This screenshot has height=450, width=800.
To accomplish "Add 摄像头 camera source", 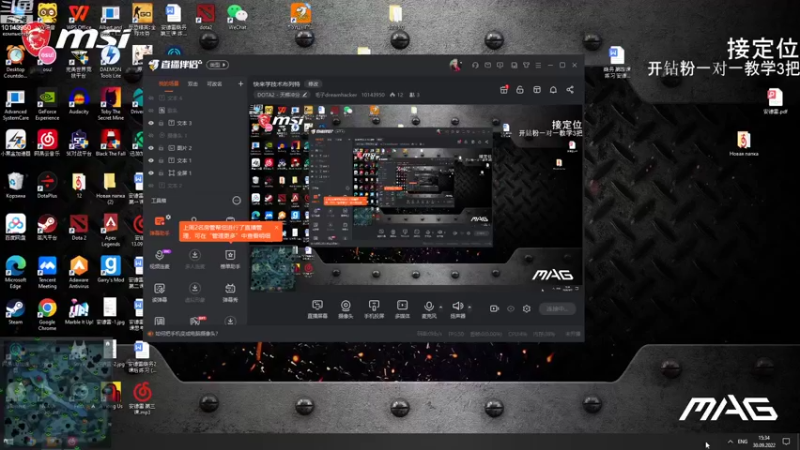I will (345, 309).
